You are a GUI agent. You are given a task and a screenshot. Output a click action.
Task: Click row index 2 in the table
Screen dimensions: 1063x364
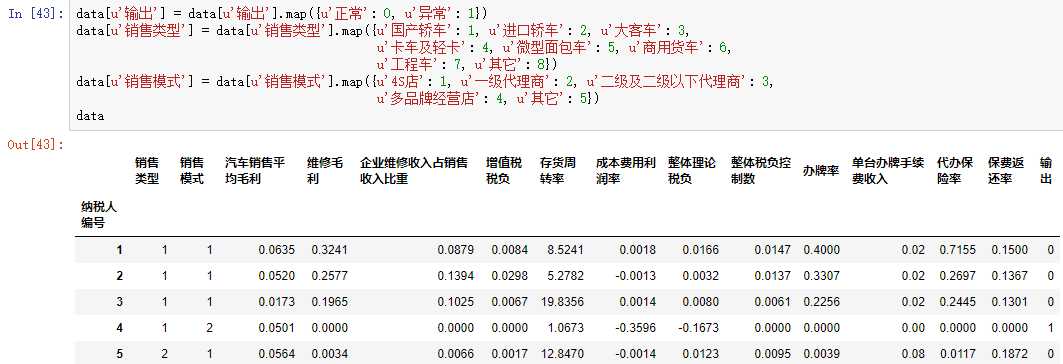pos(120,276)
